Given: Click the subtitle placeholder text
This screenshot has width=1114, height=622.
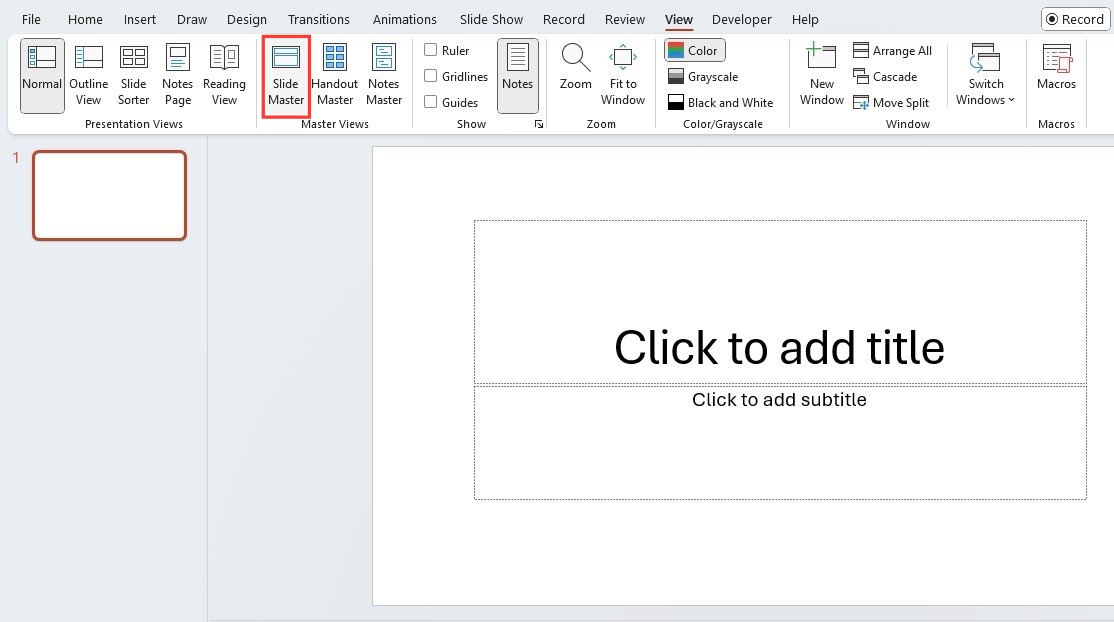Looking at the screenshot, I should coord(779,400).
